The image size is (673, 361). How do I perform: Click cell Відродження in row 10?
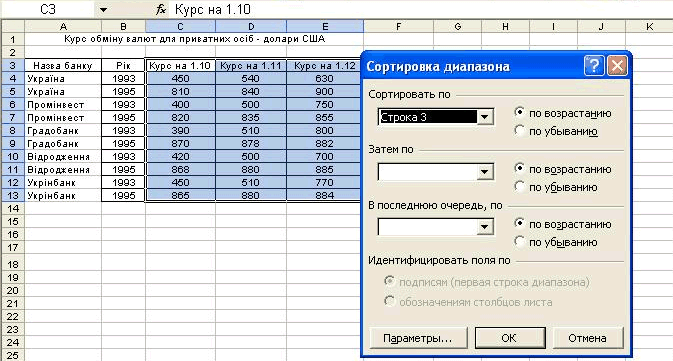coord(63,157)
